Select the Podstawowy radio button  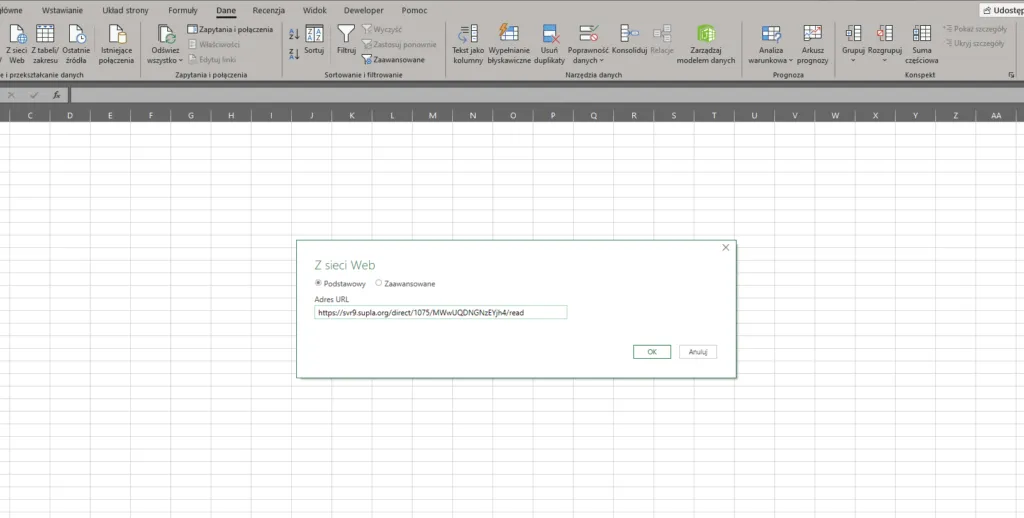click(318, 283)
